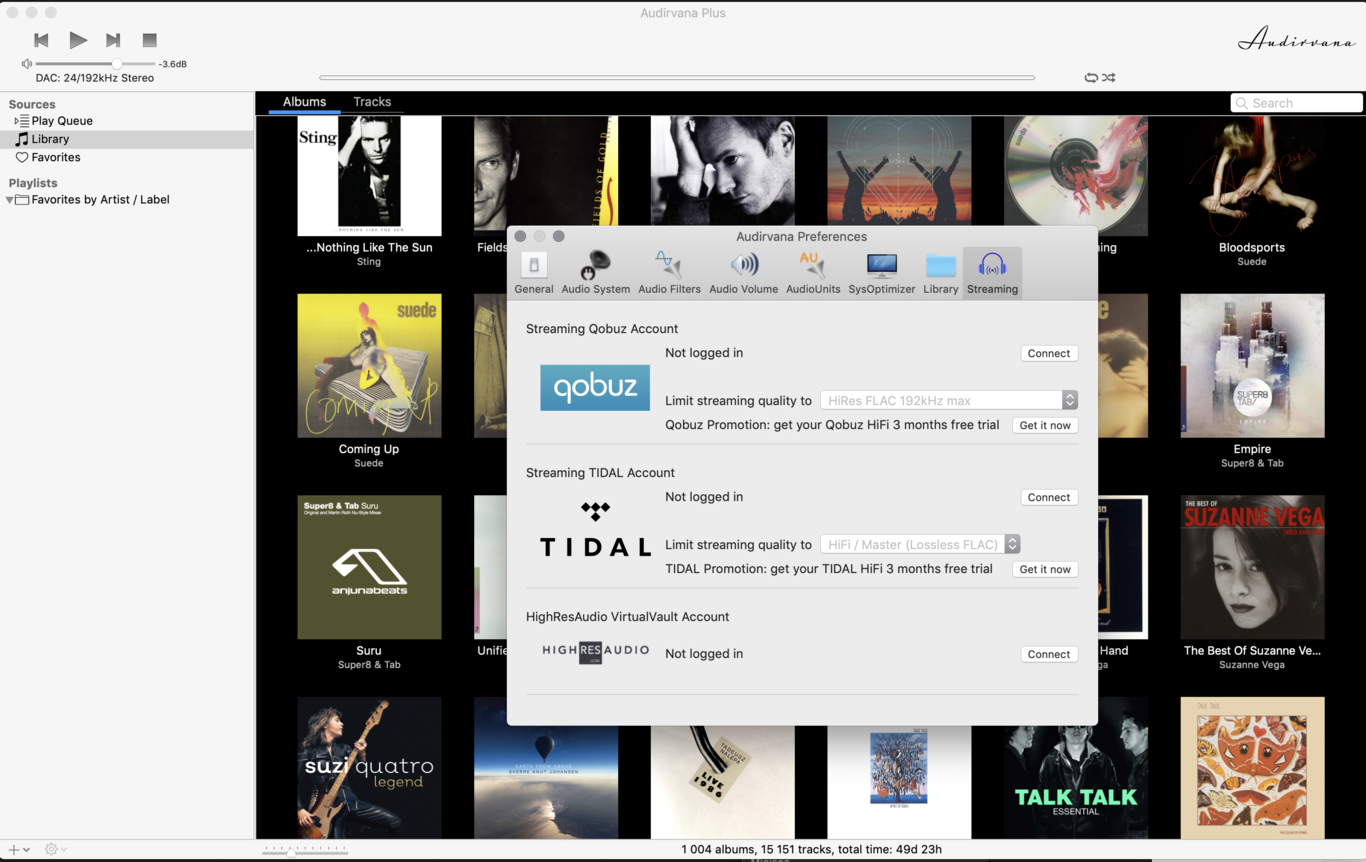This screenshot has width=1366, height=862.
Task: Open General preferences pane
Action: 534,272
